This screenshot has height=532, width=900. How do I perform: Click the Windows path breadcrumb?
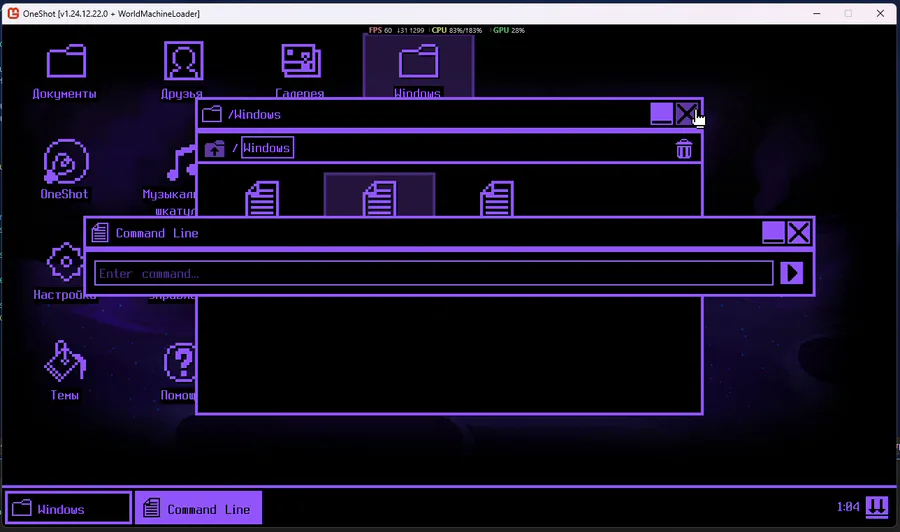click(267, 148)
